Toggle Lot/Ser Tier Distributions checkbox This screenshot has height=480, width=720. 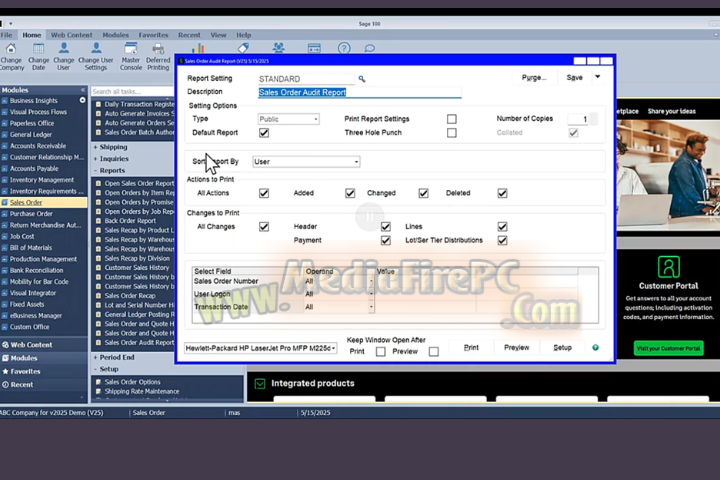(502, 240)
